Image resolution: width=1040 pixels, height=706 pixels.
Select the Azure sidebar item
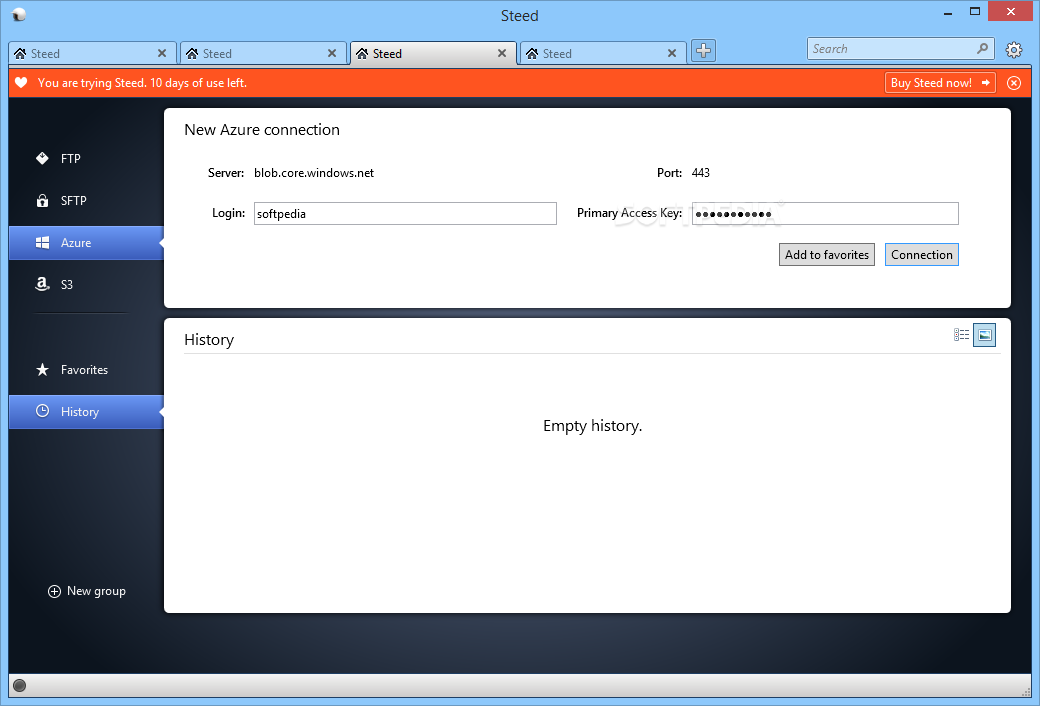(x=86, y=243)
